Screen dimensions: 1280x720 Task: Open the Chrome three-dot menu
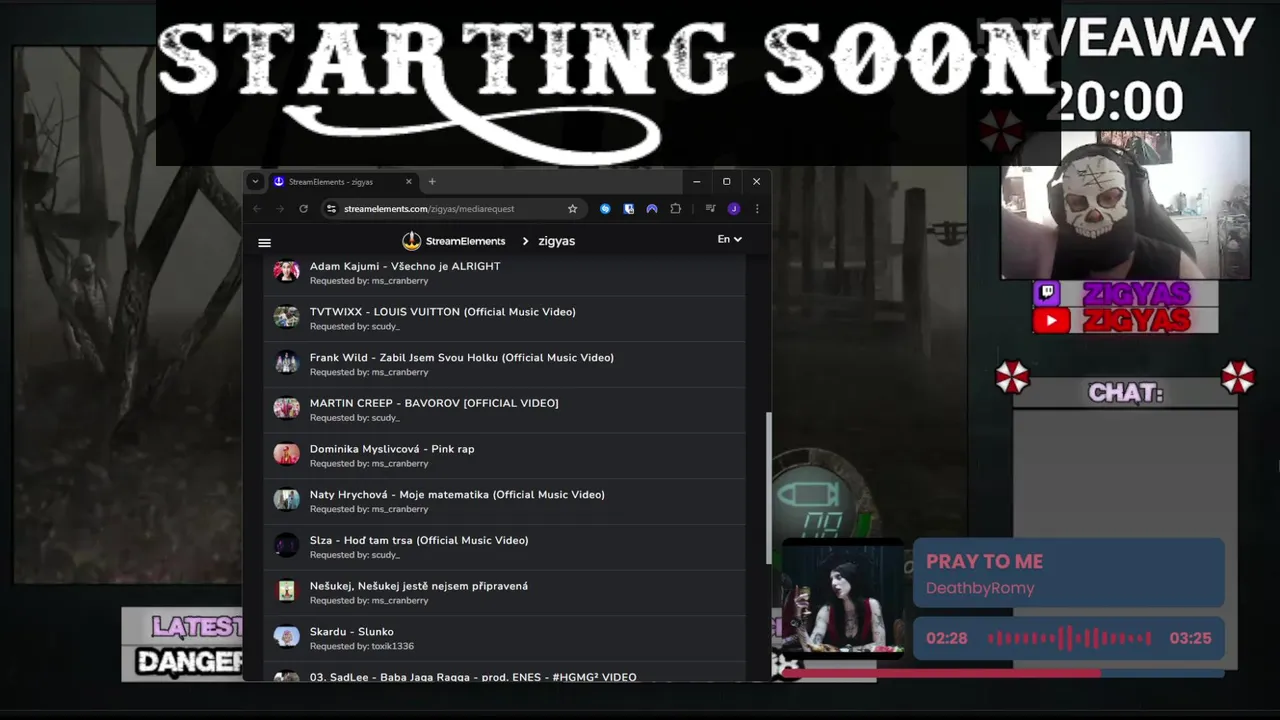click(757, 209)
